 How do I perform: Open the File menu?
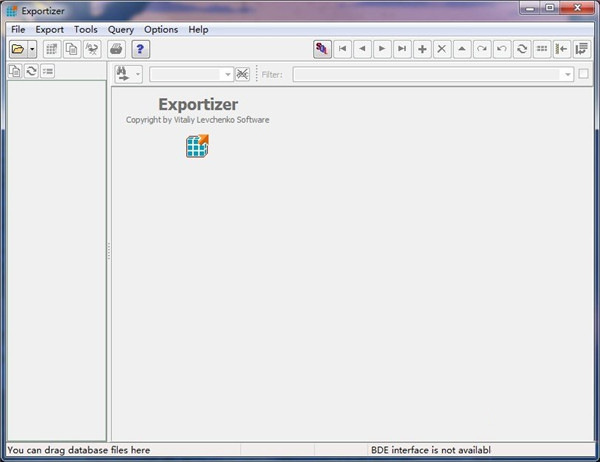(x=18, y=29)
